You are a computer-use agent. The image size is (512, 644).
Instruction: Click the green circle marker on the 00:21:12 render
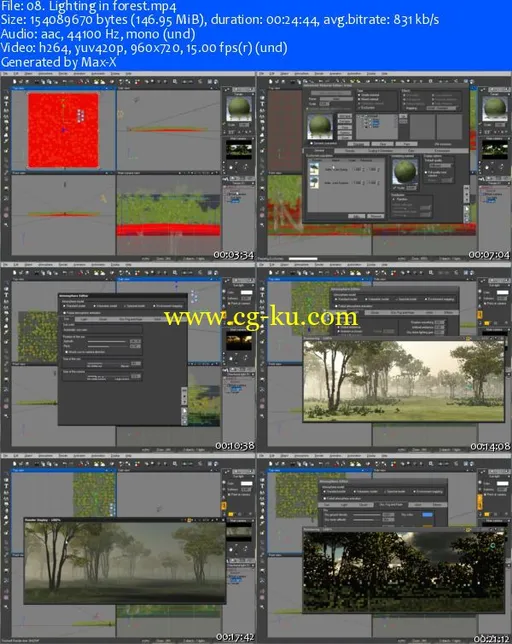coord(492,545)
